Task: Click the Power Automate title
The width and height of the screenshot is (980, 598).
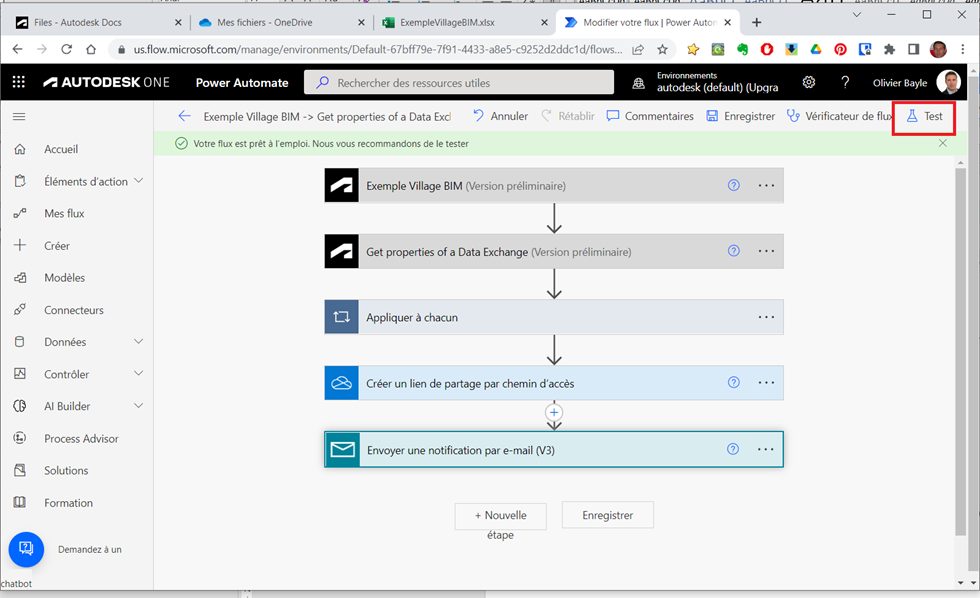Action: 242,82
